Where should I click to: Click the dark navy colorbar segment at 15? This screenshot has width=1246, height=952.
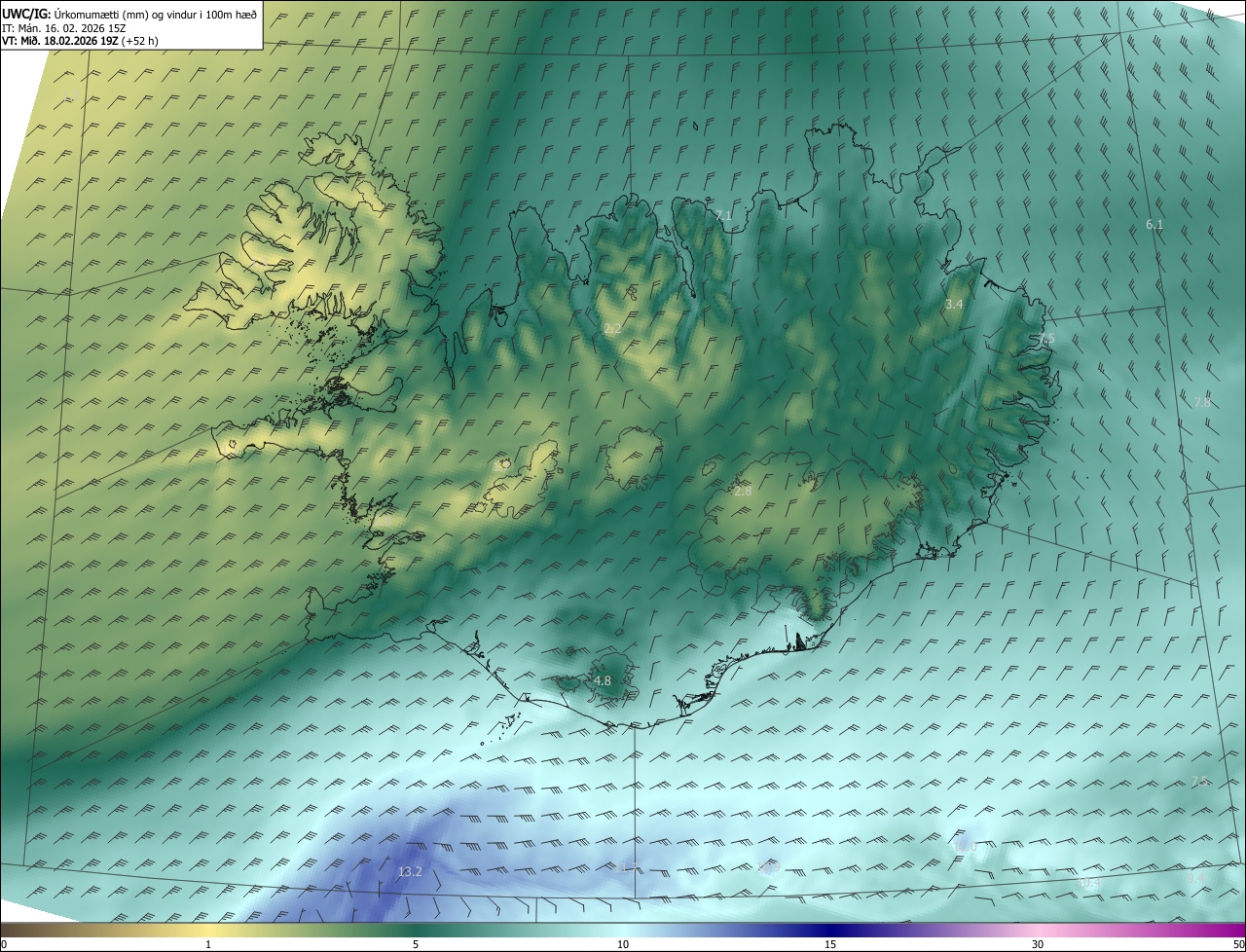(830, 930)
